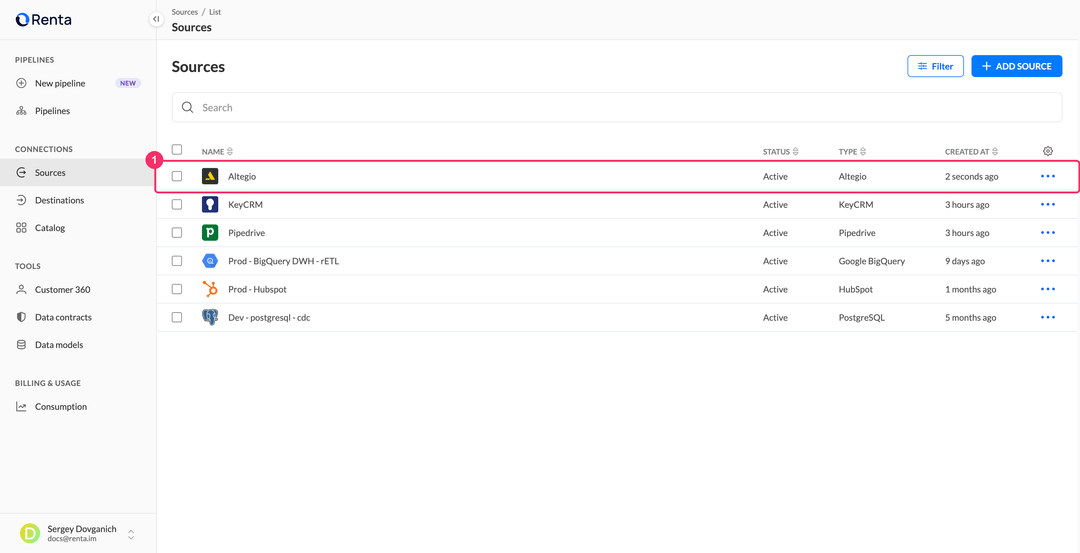Click the Filter button

(x=935, y=66)
